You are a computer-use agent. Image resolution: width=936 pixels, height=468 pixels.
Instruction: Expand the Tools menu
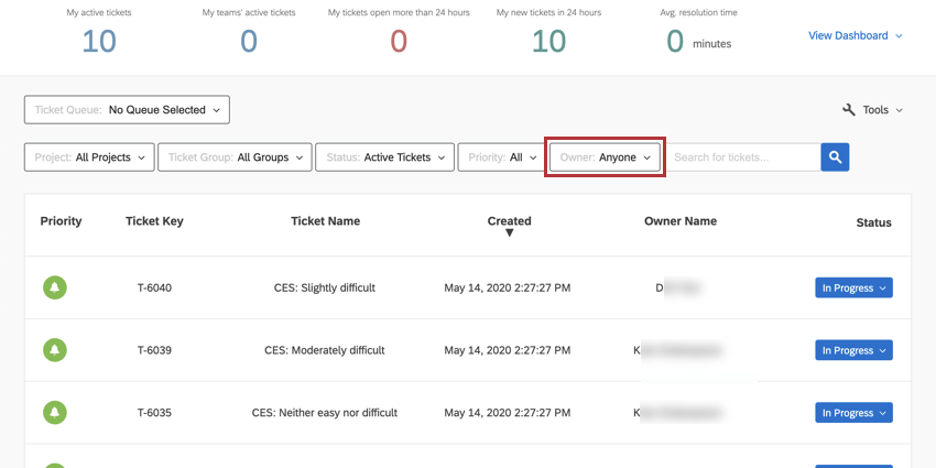[x=873, y=110]
